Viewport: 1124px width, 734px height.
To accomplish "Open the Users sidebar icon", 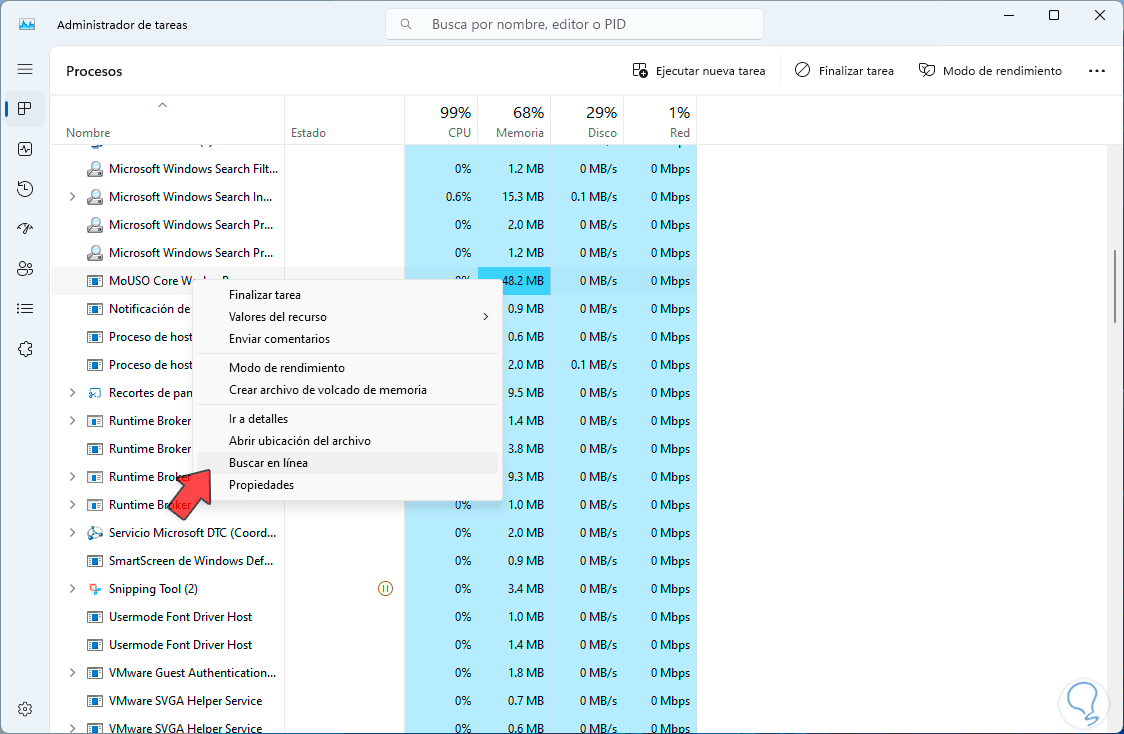I will pos(25,269).
